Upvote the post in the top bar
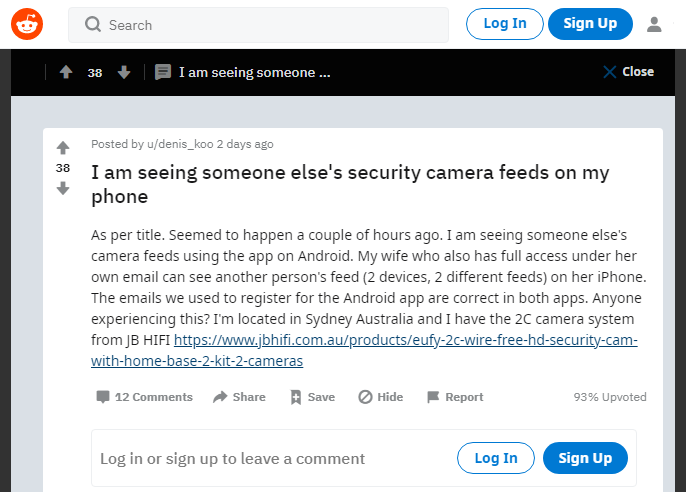 [66, 72]
